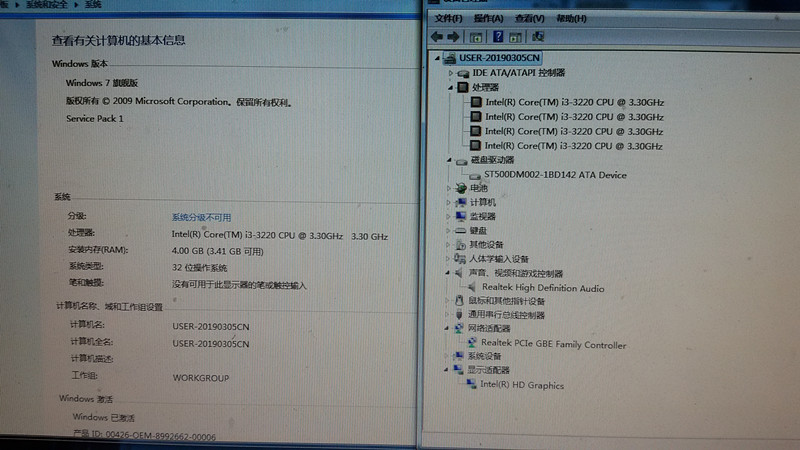The height and width of the screenshot is (450, 800).
Task: Collapse the 处理器 node
Action: (x=451, y=88)
